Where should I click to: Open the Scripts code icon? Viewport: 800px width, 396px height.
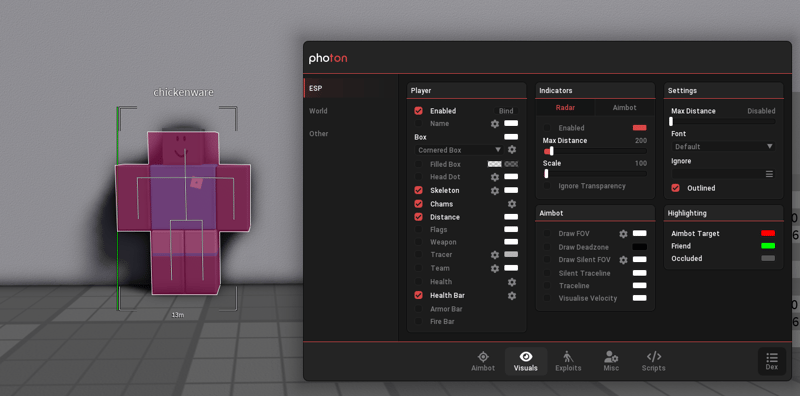coord(654,356)
